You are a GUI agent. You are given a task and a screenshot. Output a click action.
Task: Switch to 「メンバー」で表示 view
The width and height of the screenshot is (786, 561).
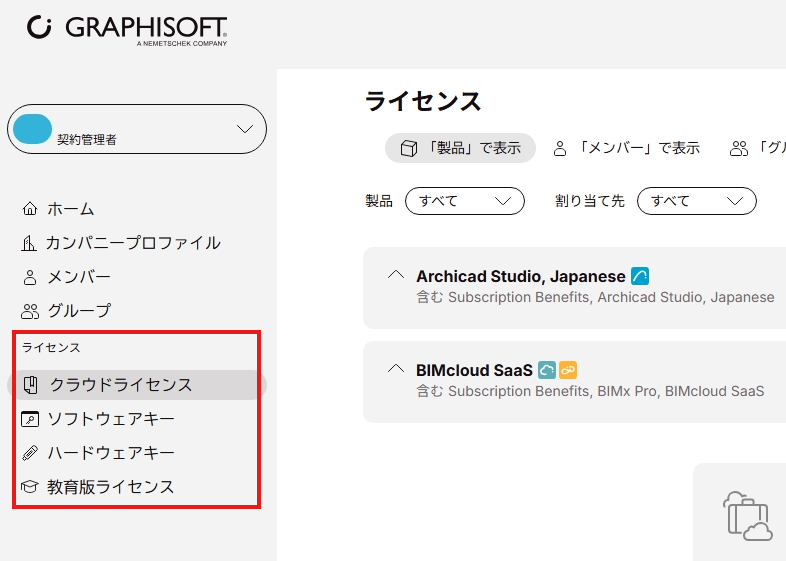coord(627,148)
